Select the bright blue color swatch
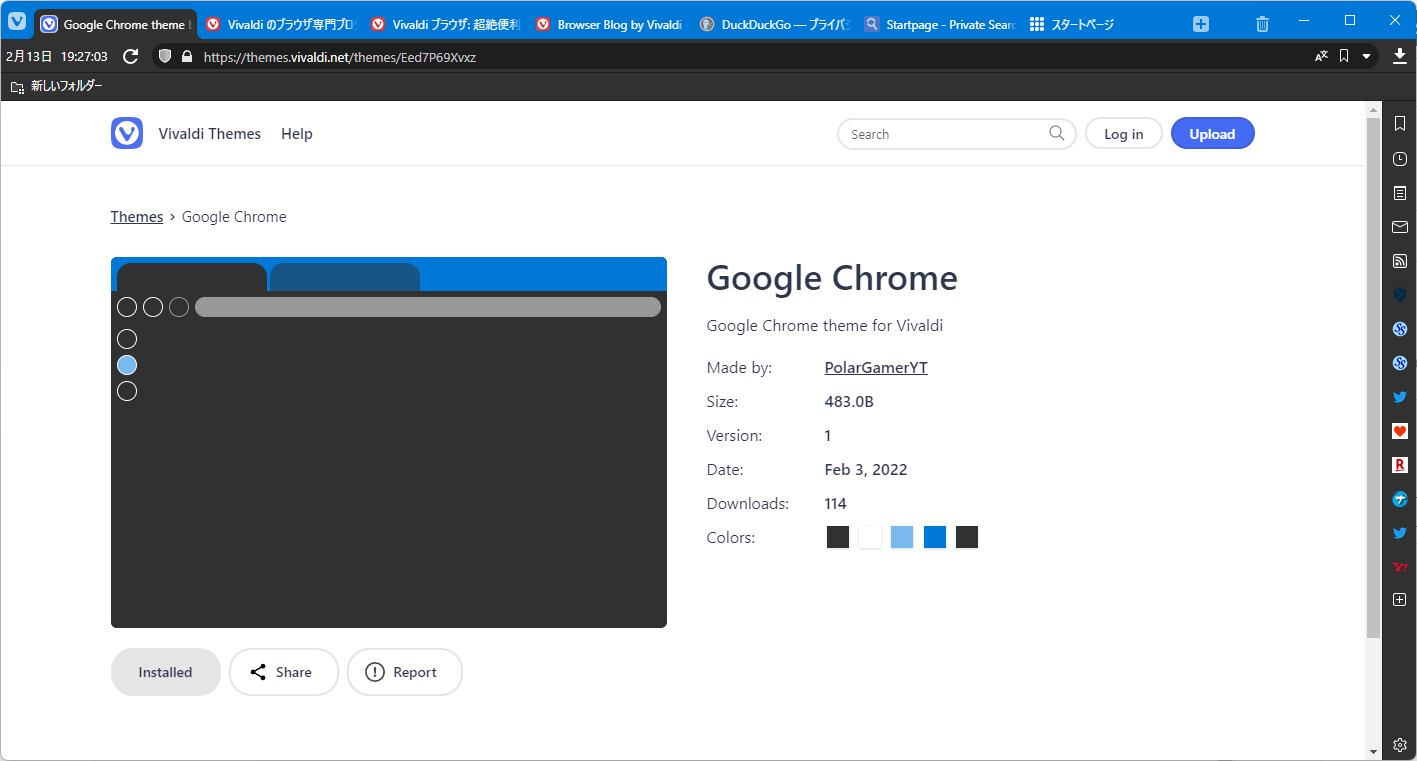1417x761 pixels. (x=935, y=537)
